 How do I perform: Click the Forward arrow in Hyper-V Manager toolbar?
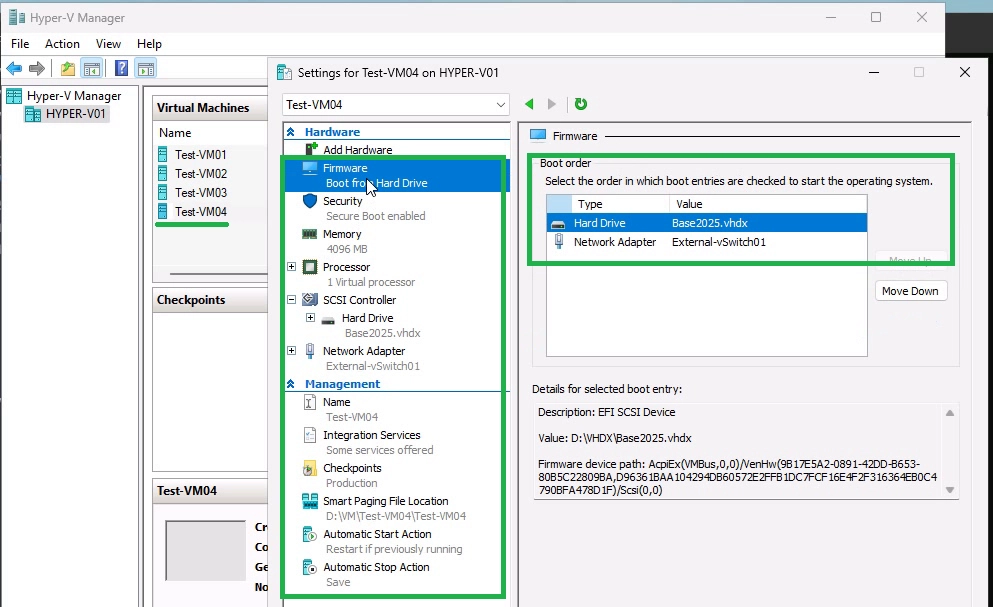37,68
